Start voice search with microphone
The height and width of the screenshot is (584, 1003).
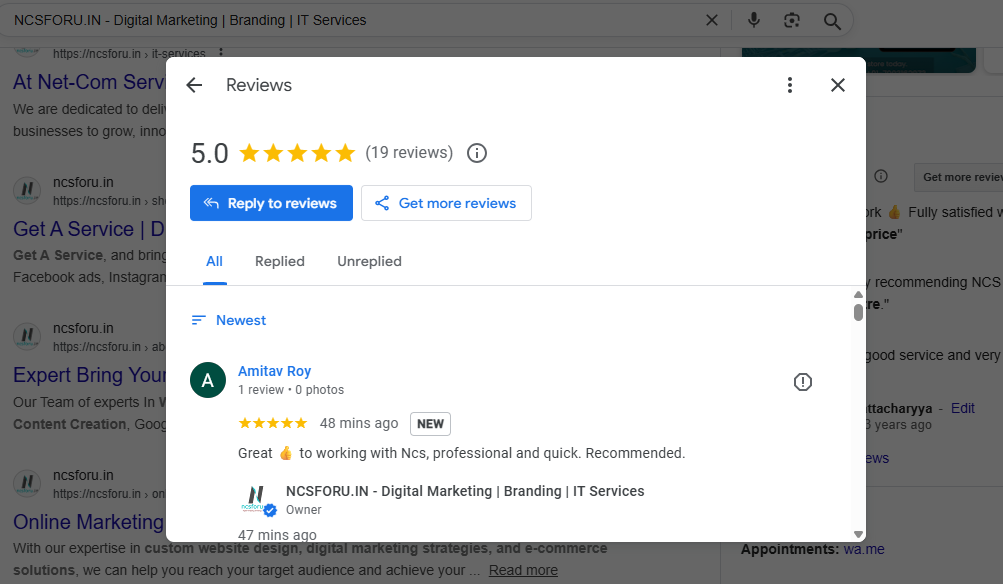click(754, 20)
